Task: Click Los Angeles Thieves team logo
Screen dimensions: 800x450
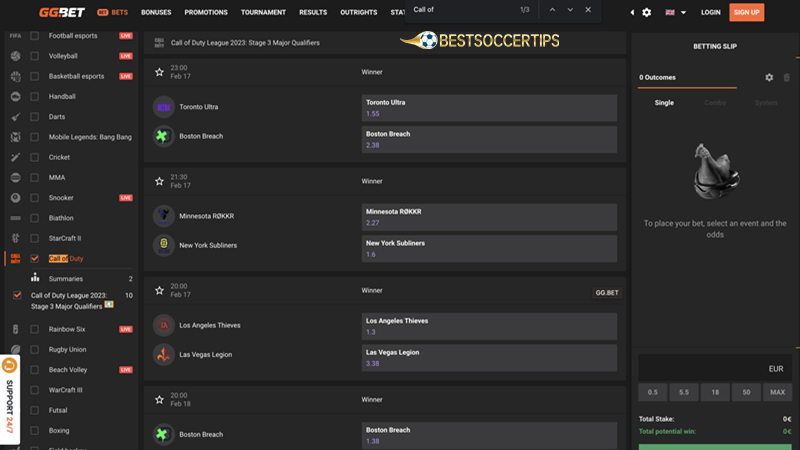Action: (x=164, y=325)
